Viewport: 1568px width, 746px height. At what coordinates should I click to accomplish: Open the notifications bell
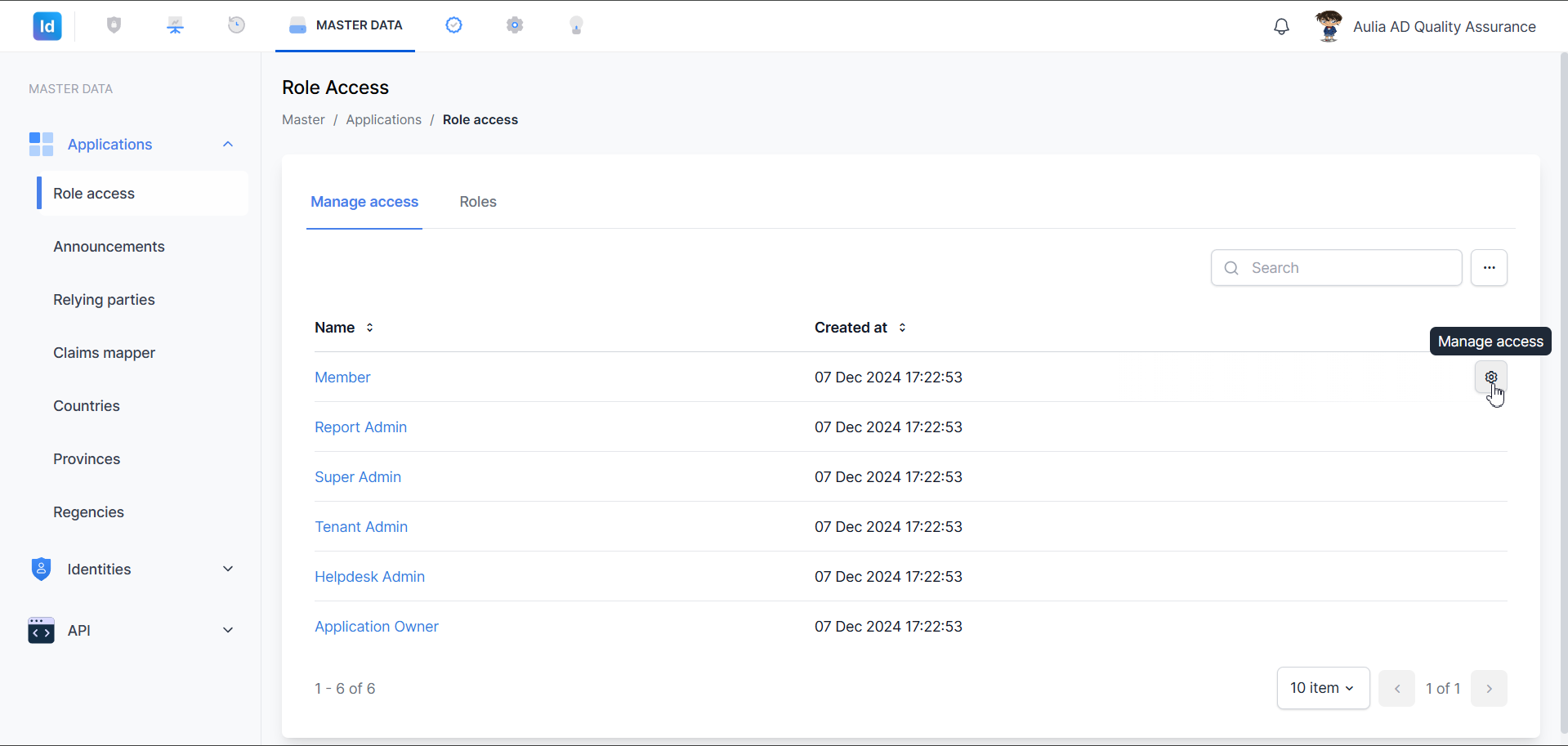click(1281, 26)
